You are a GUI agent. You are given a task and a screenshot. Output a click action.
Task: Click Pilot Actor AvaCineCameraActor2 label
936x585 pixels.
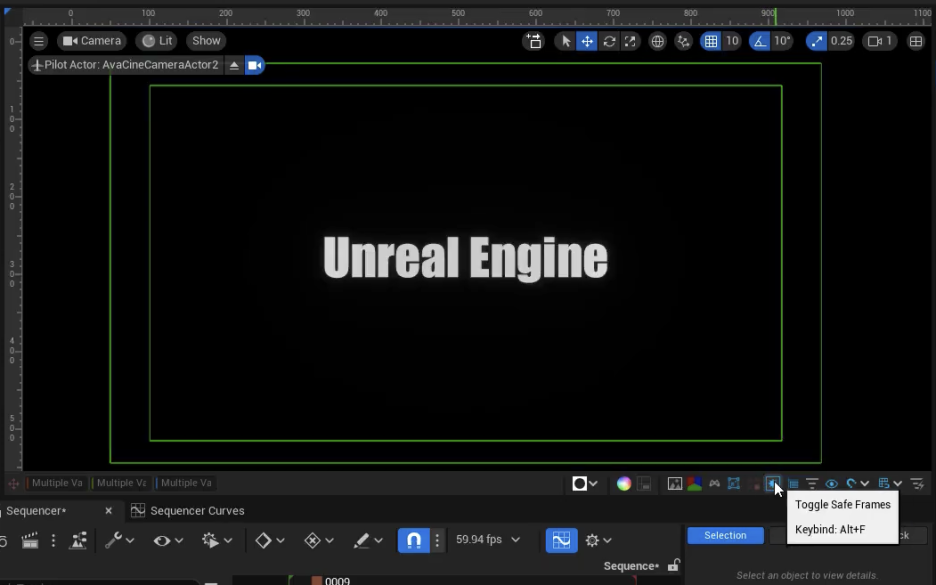tap(125, 65)
